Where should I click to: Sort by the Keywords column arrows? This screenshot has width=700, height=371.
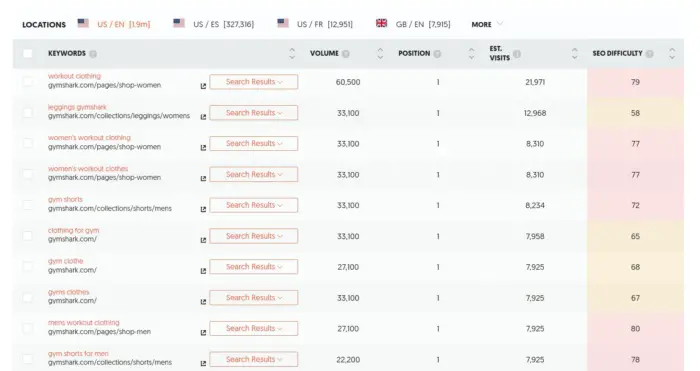[292, 54]
